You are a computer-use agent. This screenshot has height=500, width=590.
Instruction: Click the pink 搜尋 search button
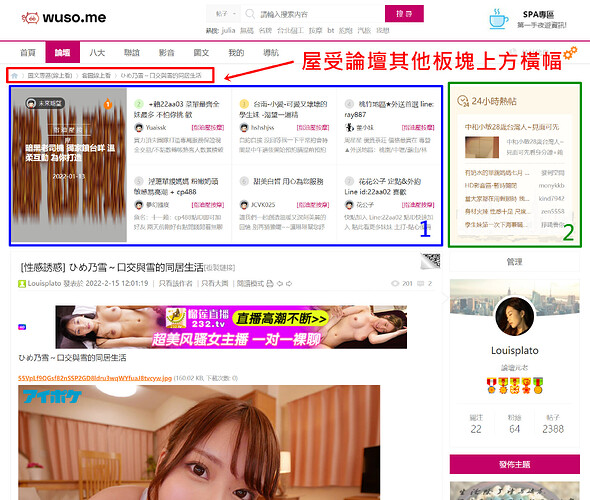click(404, 14)
